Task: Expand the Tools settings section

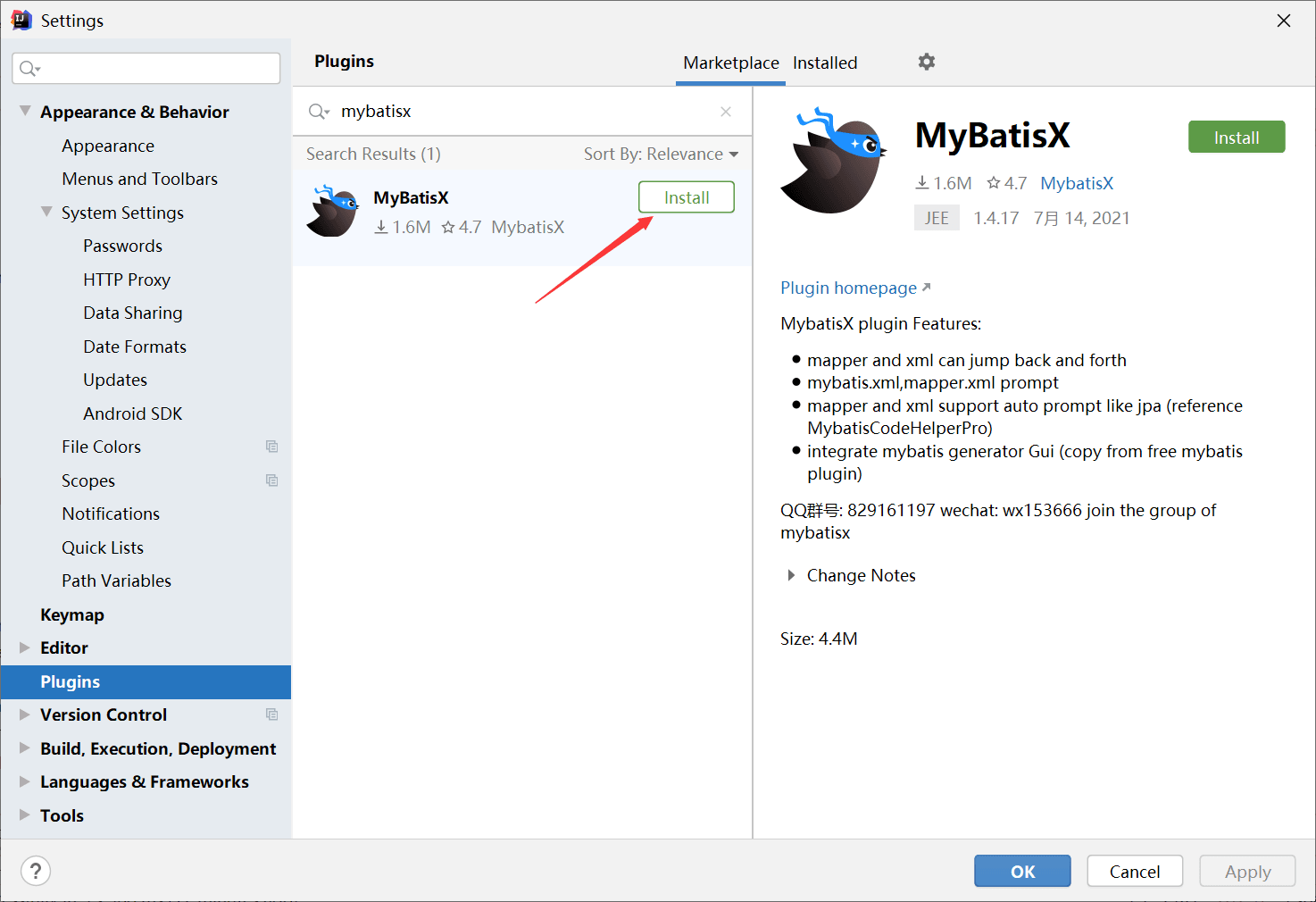Action: (x=25, y=815)
